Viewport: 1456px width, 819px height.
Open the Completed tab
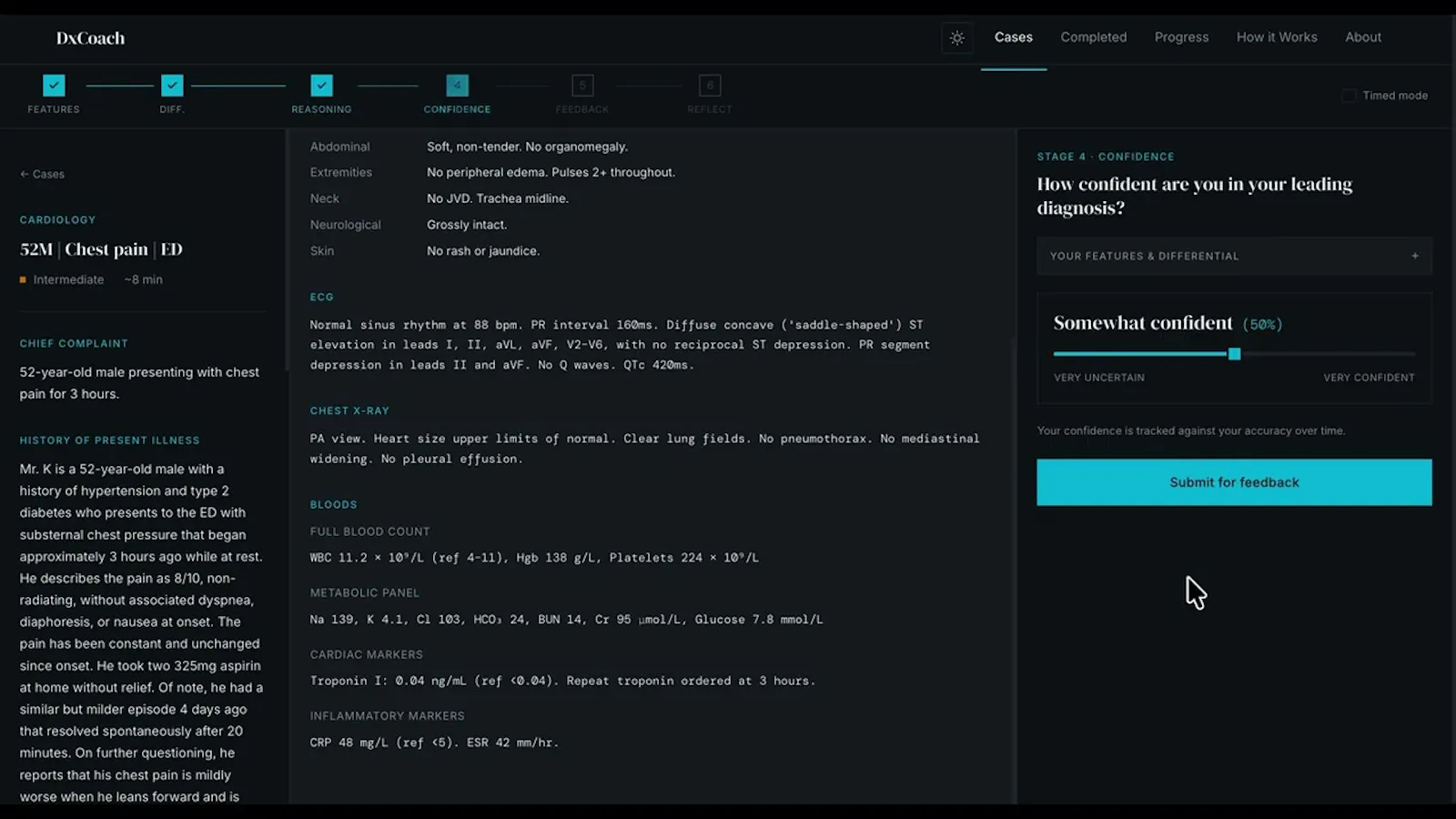(x=1093, y=37)
